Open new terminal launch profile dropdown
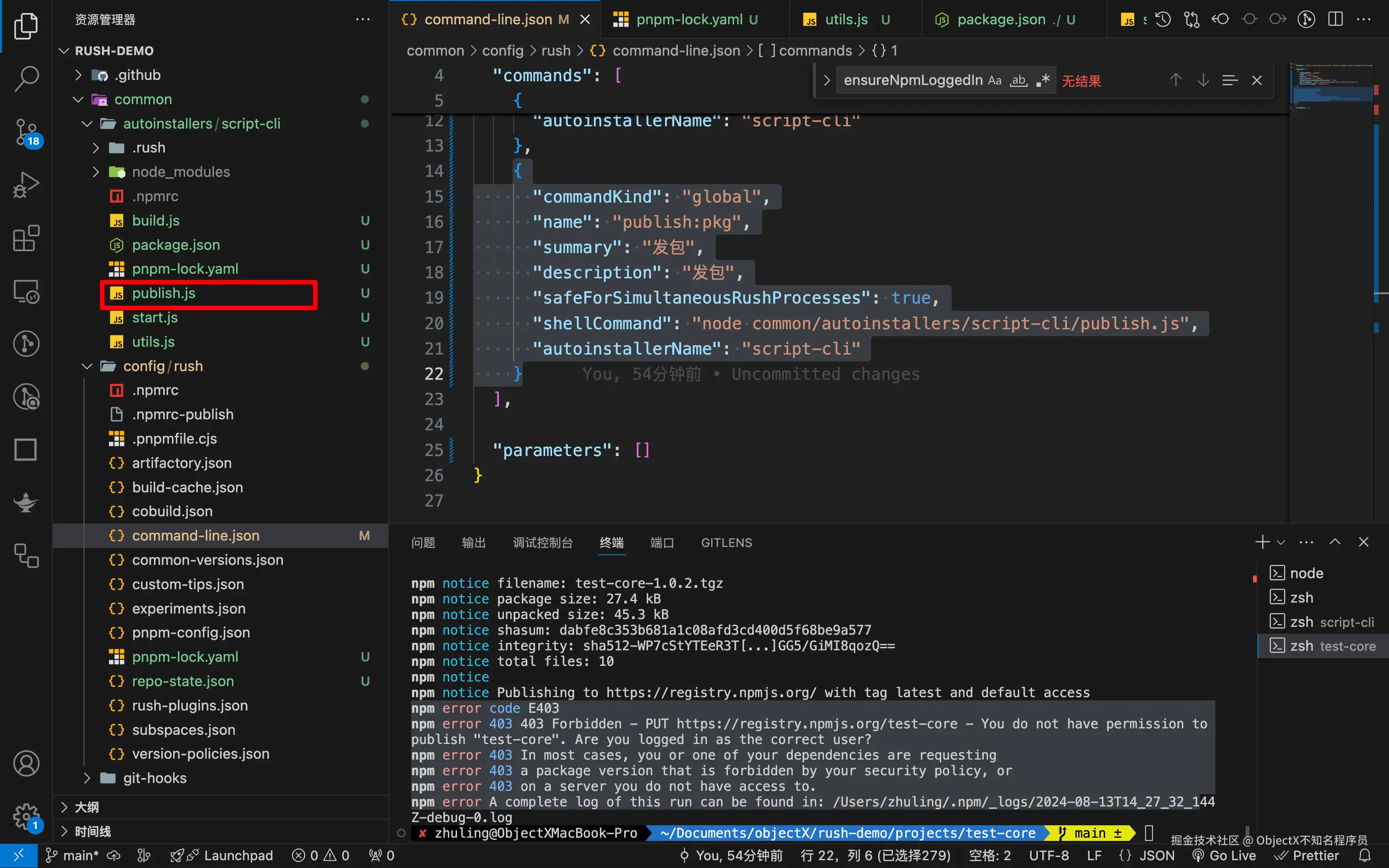1389x868 pixels. coord(1281,542)
